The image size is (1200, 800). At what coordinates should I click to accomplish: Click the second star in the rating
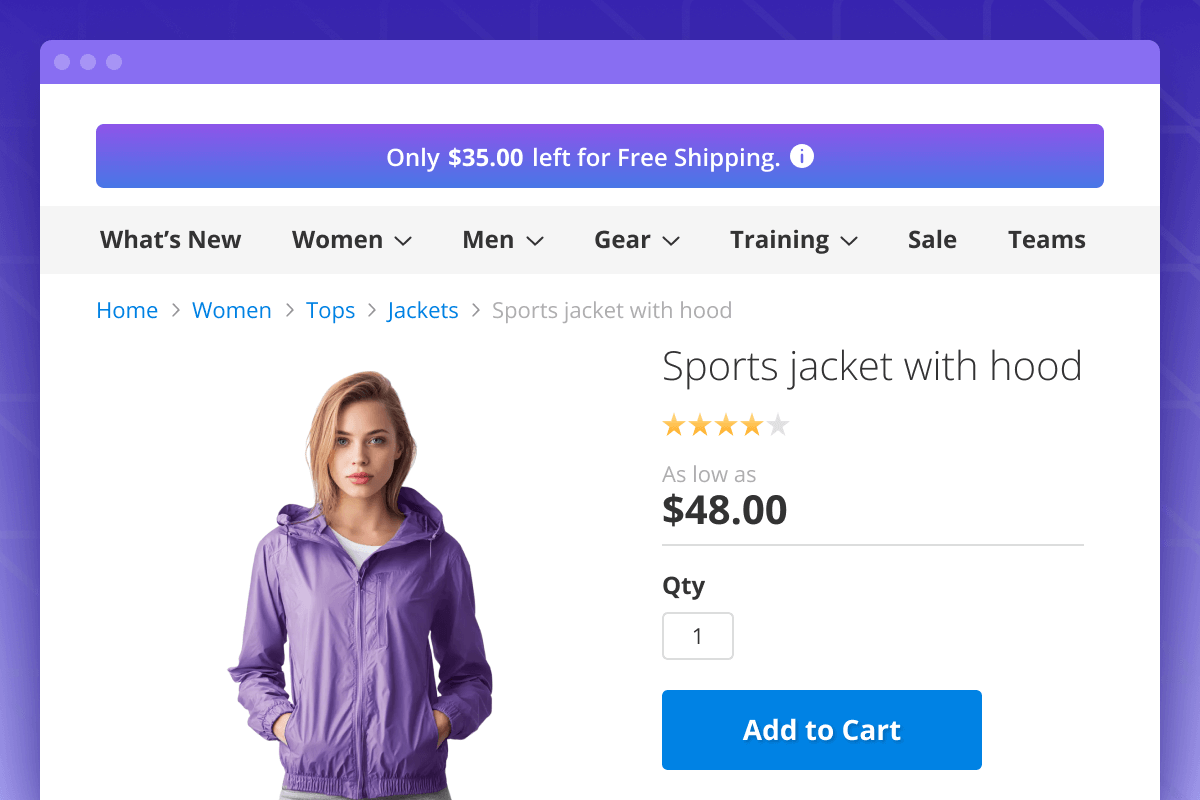[699, 425]
